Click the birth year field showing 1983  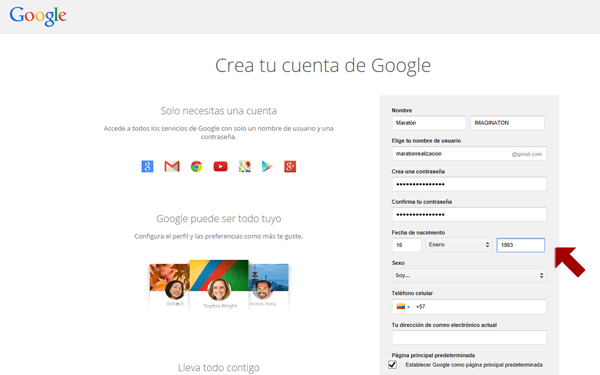[520, 245]
